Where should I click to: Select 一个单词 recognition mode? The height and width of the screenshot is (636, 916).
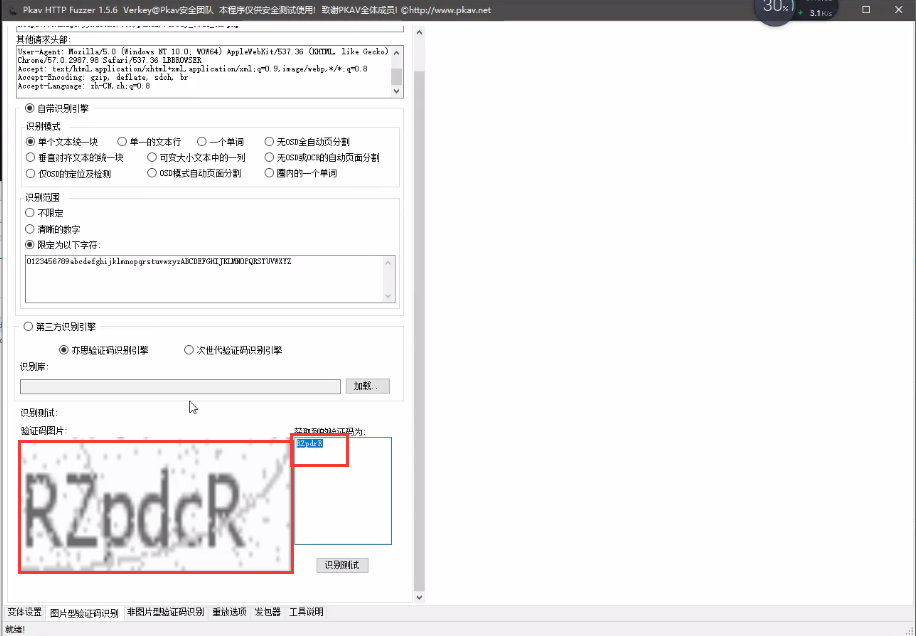201,142
